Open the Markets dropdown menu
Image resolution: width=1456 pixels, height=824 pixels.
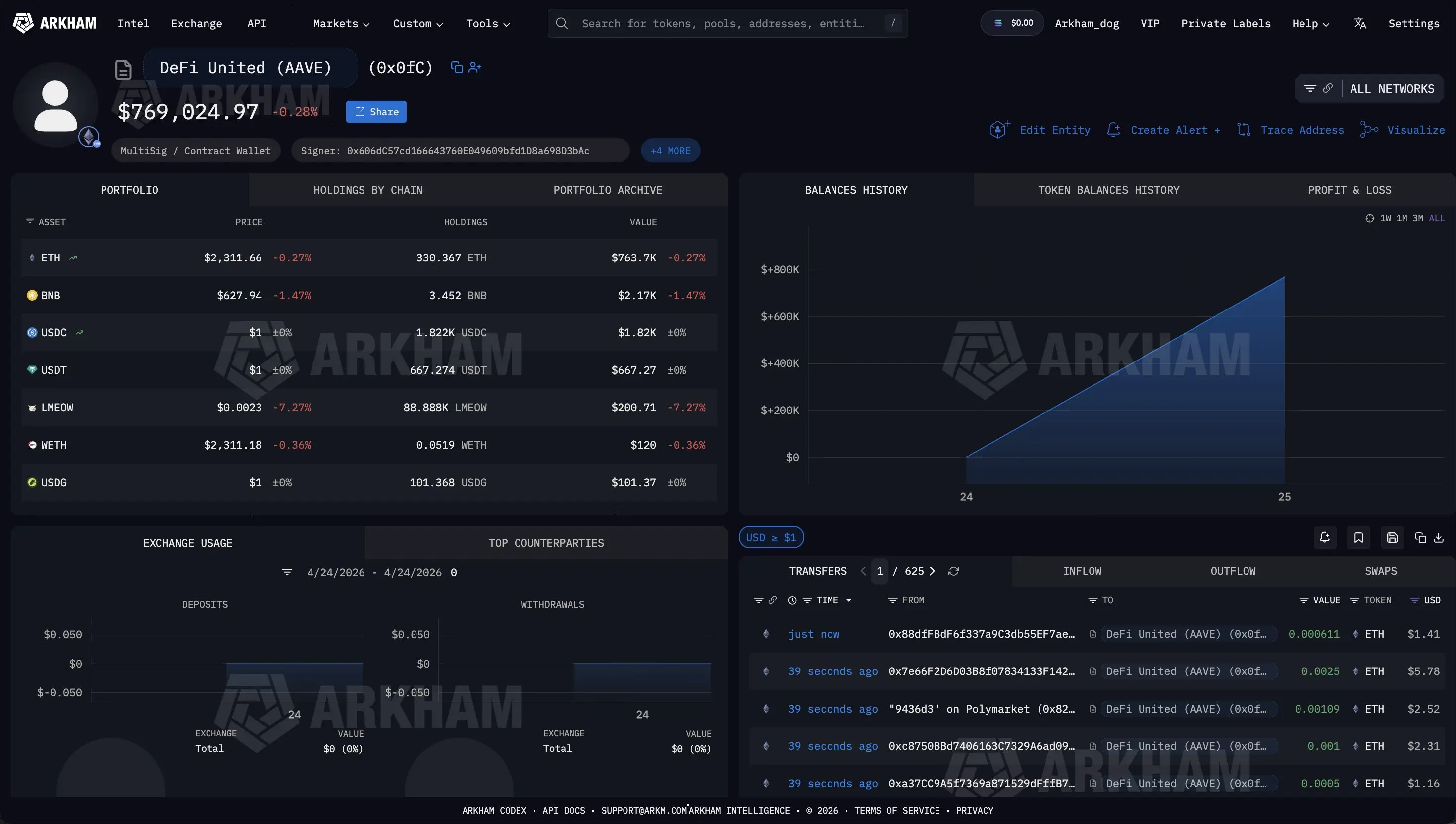point(341,23)
